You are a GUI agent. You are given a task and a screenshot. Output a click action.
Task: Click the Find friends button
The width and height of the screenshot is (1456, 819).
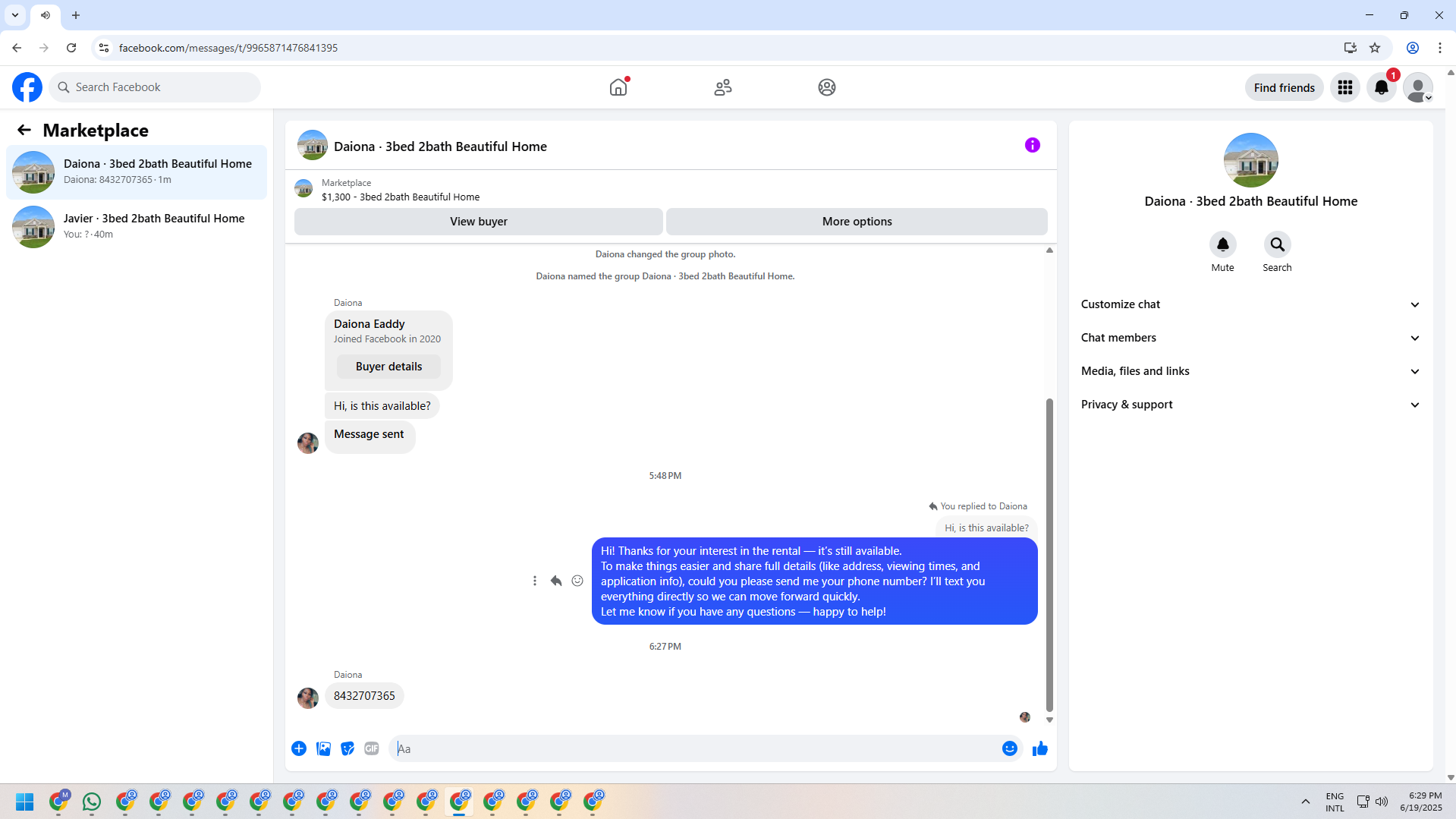click(1285, 87)
